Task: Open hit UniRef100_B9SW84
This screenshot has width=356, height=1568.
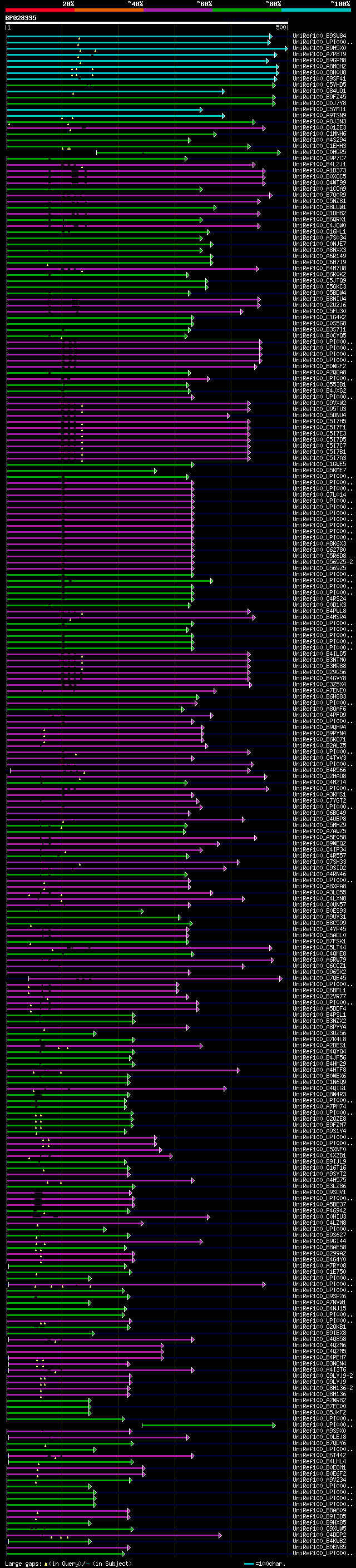Action: tap(319, 36)
